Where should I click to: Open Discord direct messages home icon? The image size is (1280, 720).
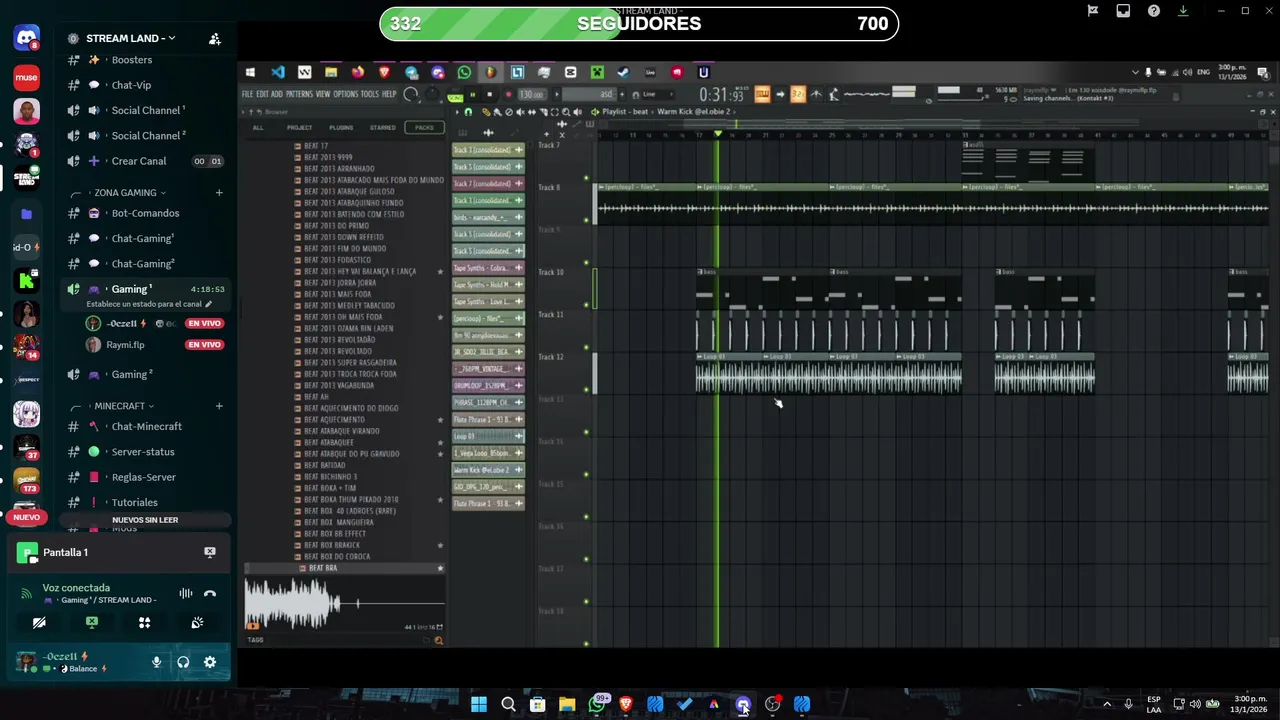pos(27,39)
